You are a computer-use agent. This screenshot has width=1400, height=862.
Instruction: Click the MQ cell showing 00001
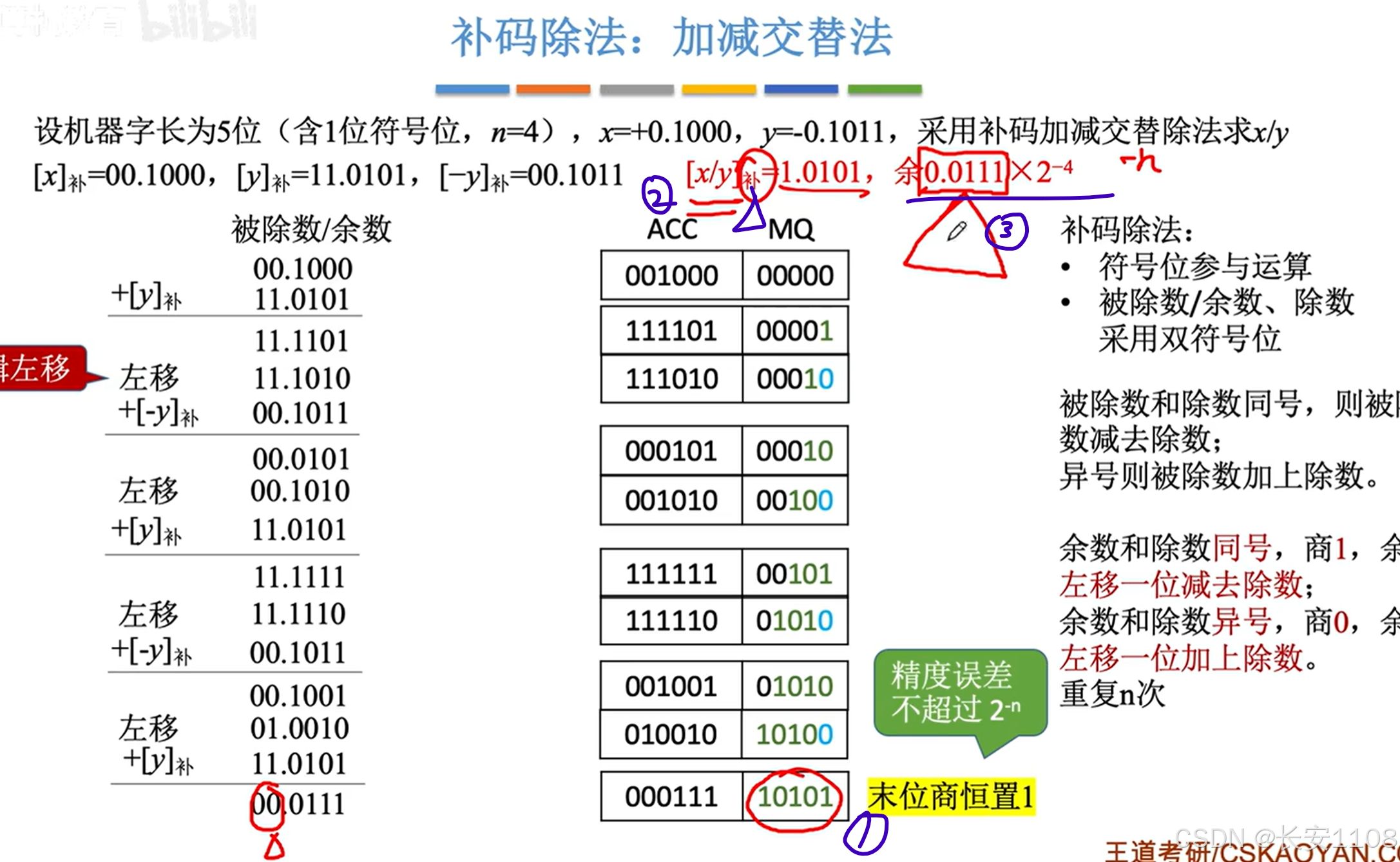[794, 331]
